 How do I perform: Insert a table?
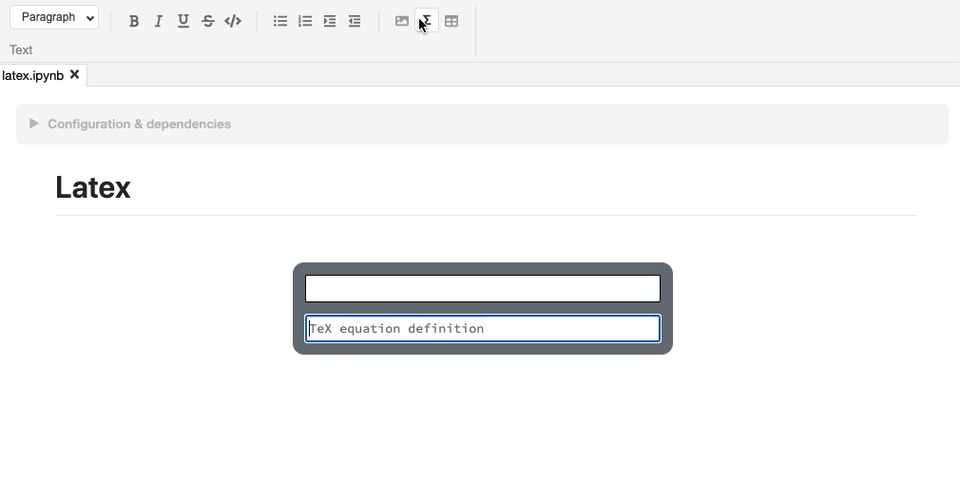pyautogui.click(x=451, y=21)
